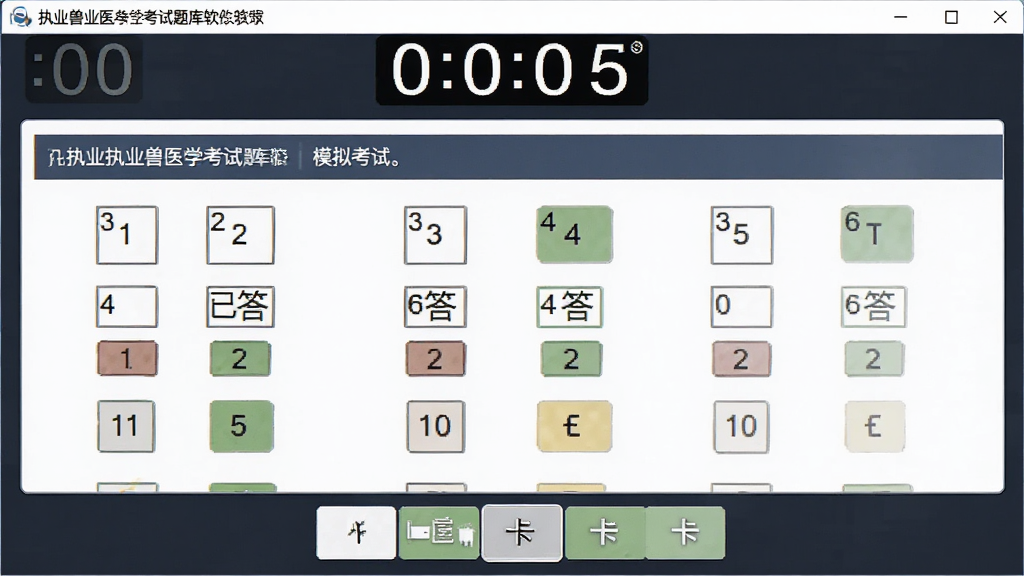Click the white box showing 4
Image resolution: width=1024 pixels, height=576 pixels.
pos(127,306)
